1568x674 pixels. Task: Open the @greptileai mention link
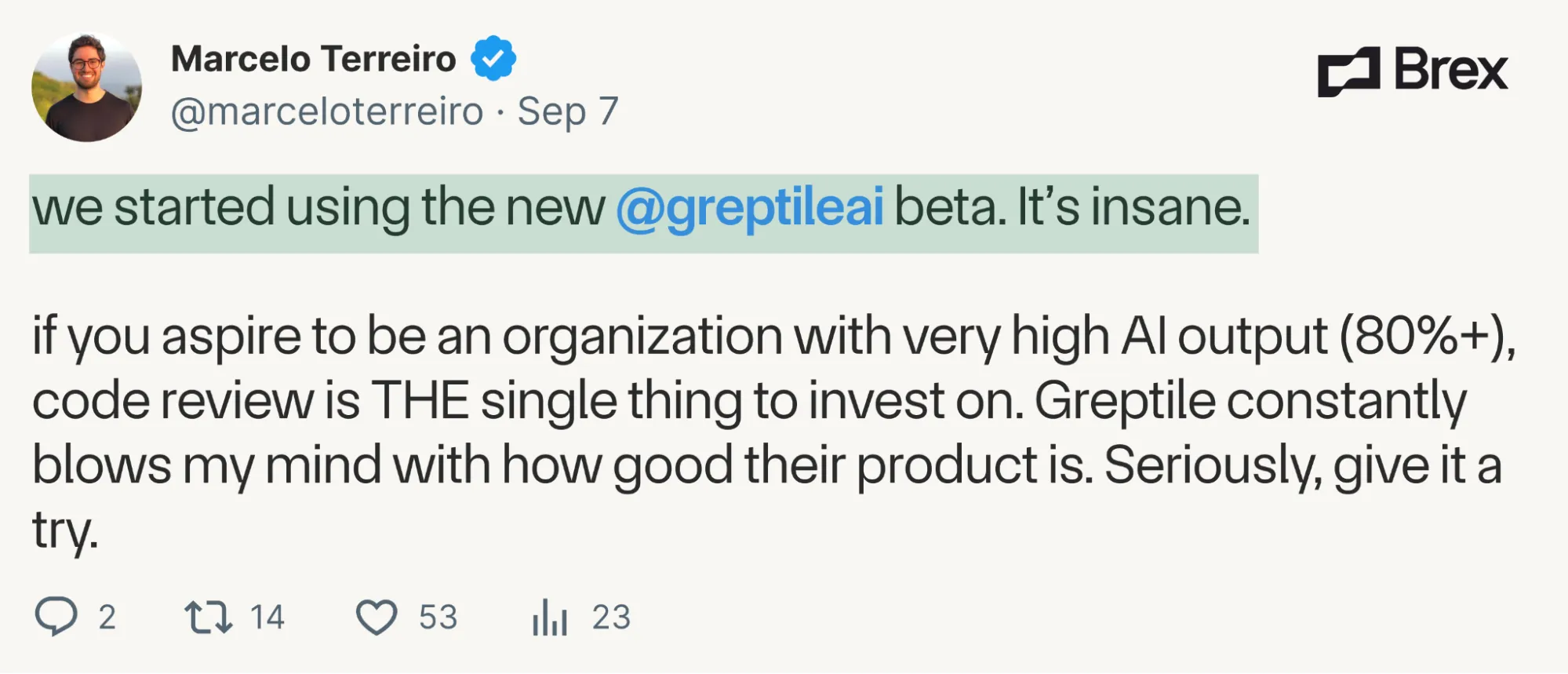(750, 208)
